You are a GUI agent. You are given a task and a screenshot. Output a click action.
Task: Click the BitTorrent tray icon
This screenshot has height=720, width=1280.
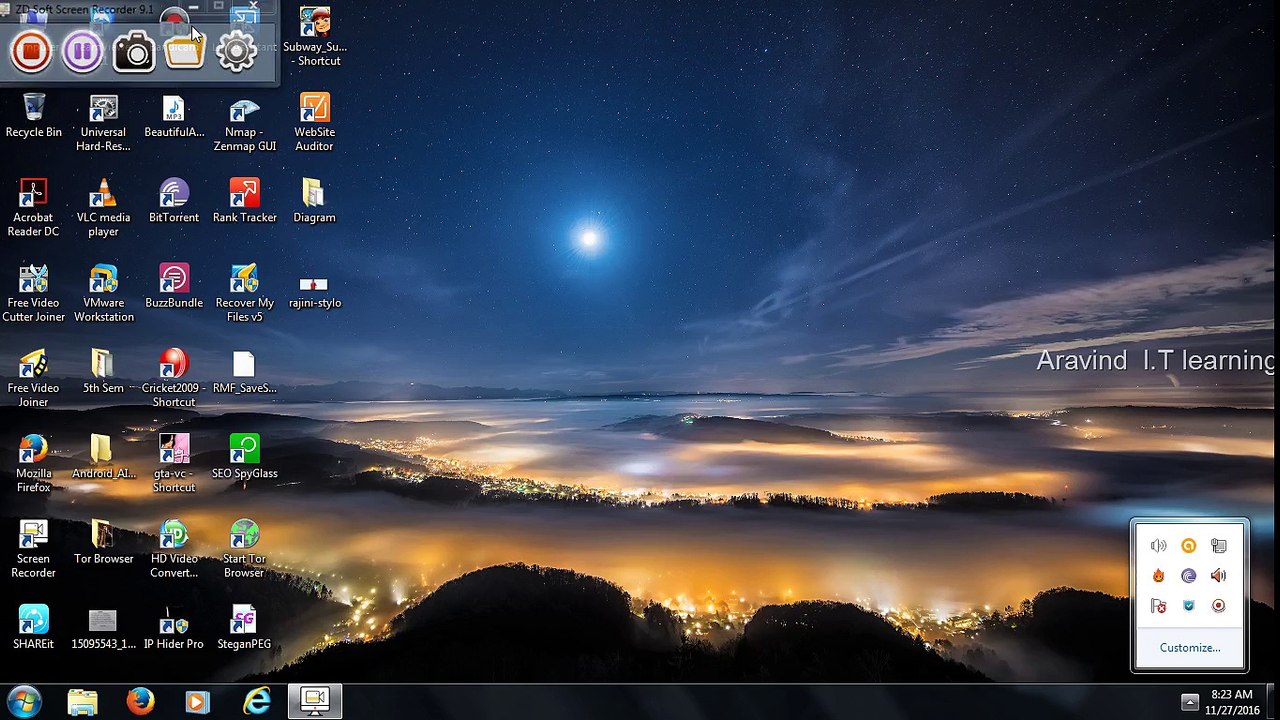click(x=1188, y=576)
